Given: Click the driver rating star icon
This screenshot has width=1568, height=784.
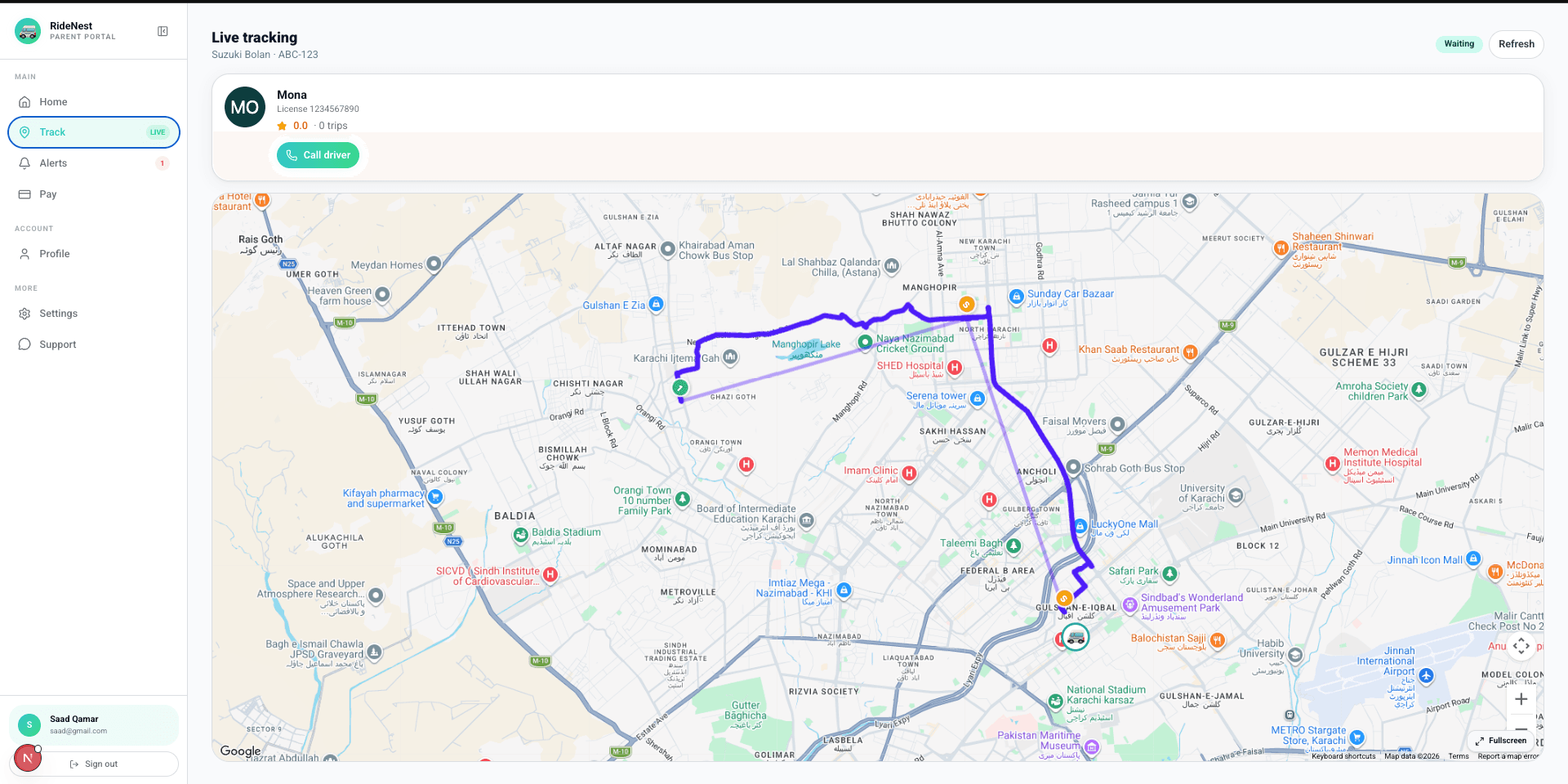Looking at the screenshot, I should (282, 126).
